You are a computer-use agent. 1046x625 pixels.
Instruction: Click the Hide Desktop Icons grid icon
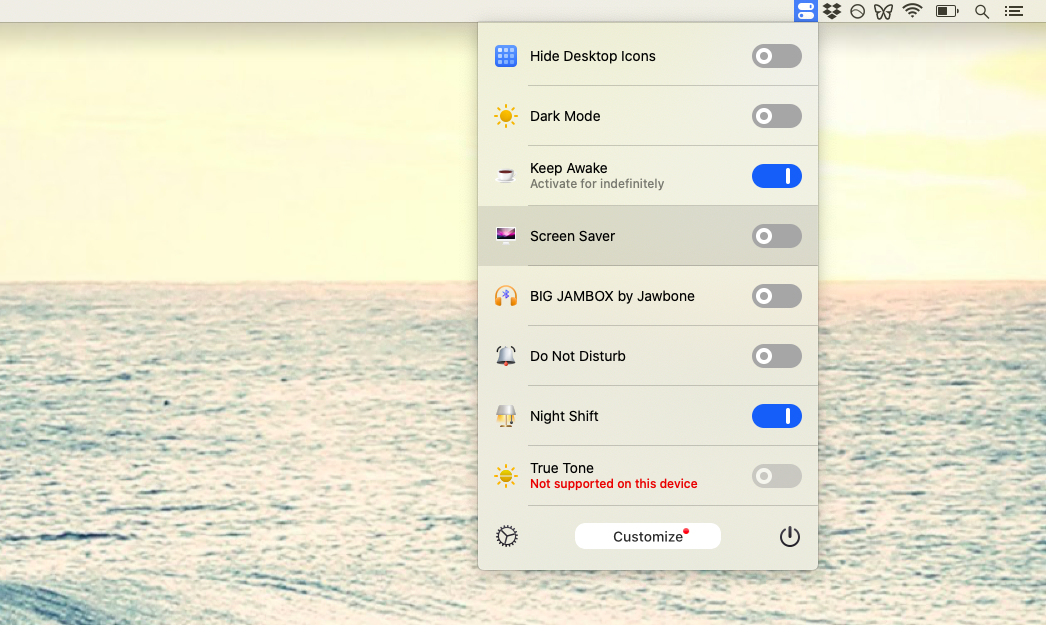(506, 56)
